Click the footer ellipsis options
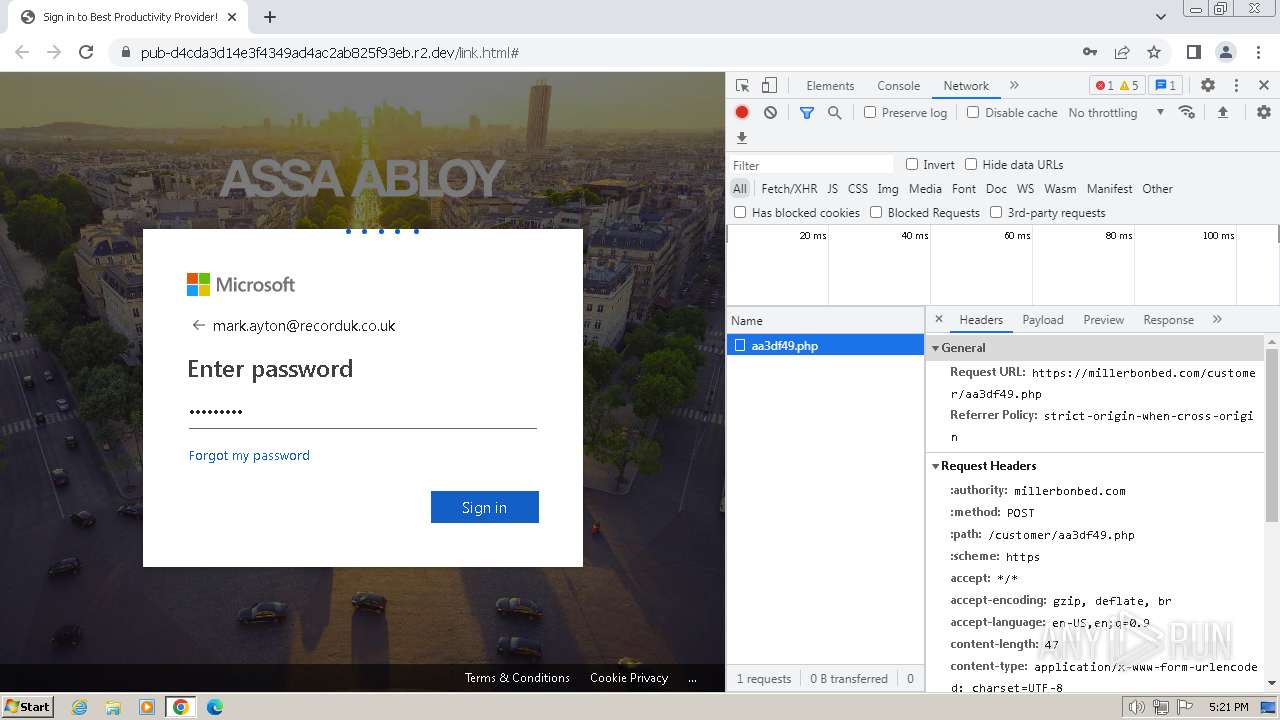Viewport: 1280px width, 720px height. click(692, 678)
